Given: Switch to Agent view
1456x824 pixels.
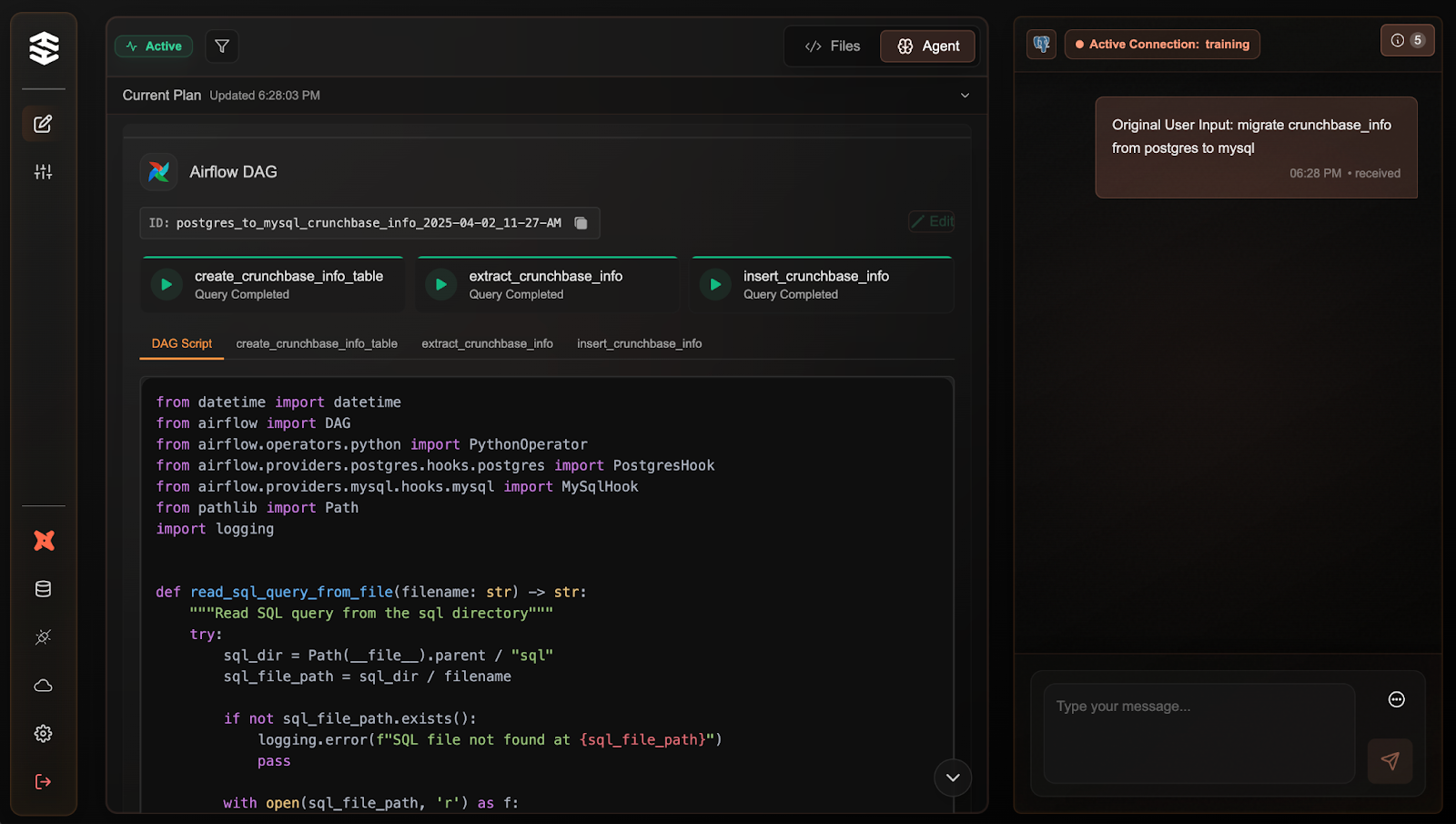Looking at the screenshot, I should click(928, 46).
